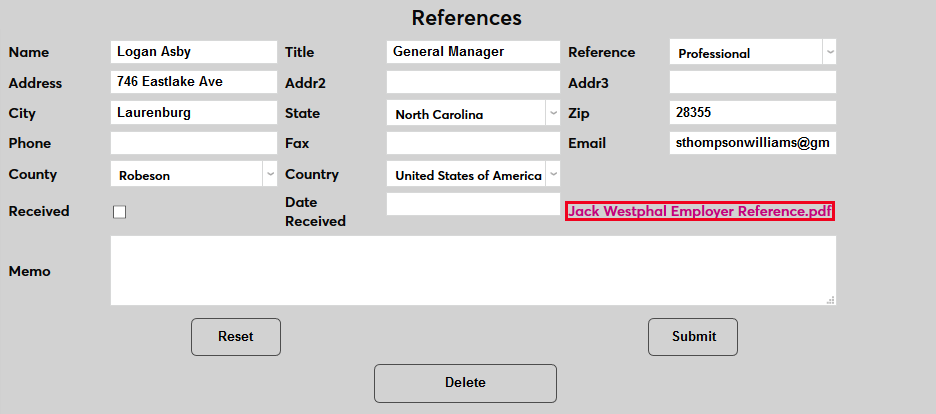Focus the Name input field
The image size is (936, 414).
(193, 52)
